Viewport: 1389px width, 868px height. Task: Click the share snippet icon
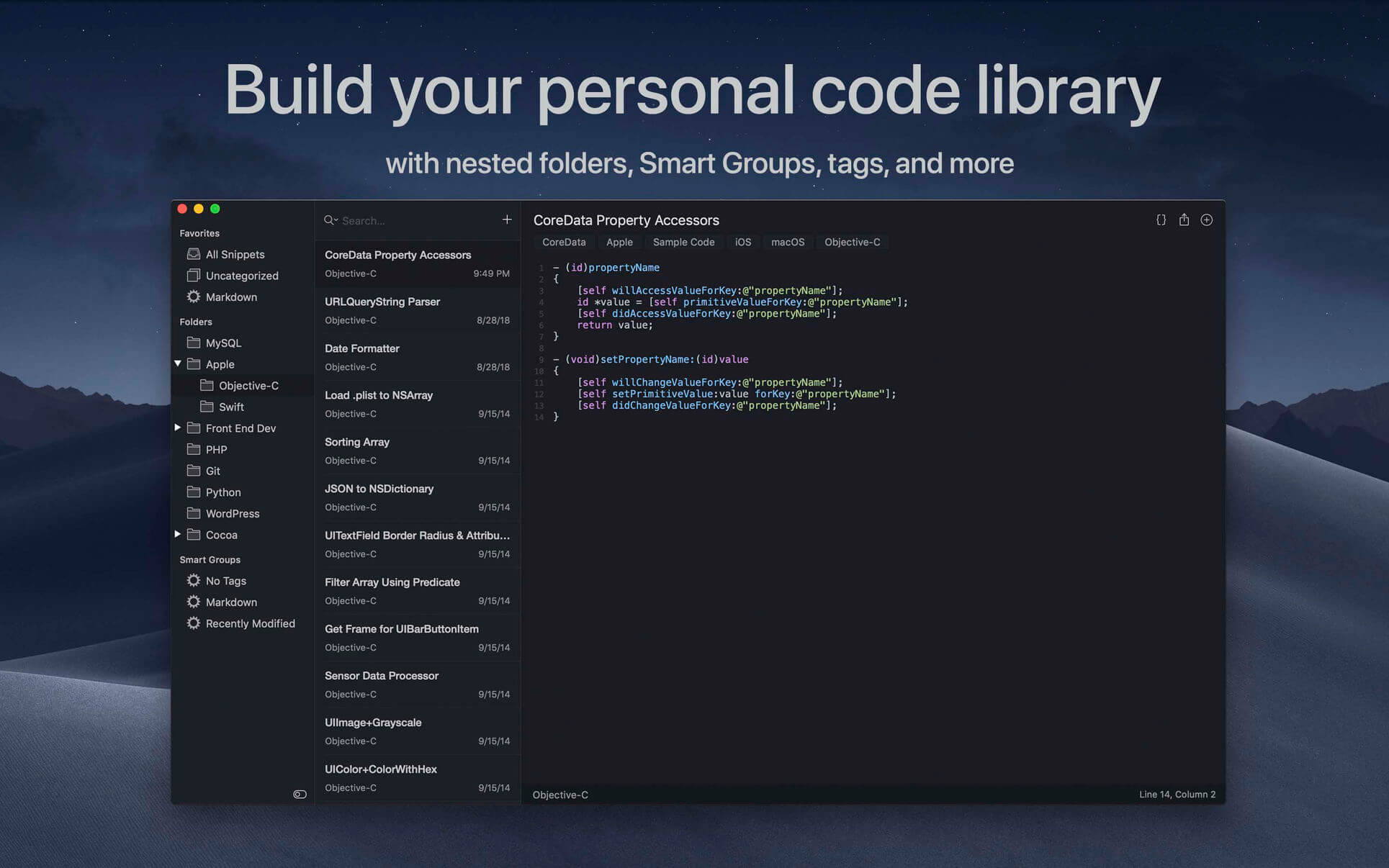(x=1184, y=220)
